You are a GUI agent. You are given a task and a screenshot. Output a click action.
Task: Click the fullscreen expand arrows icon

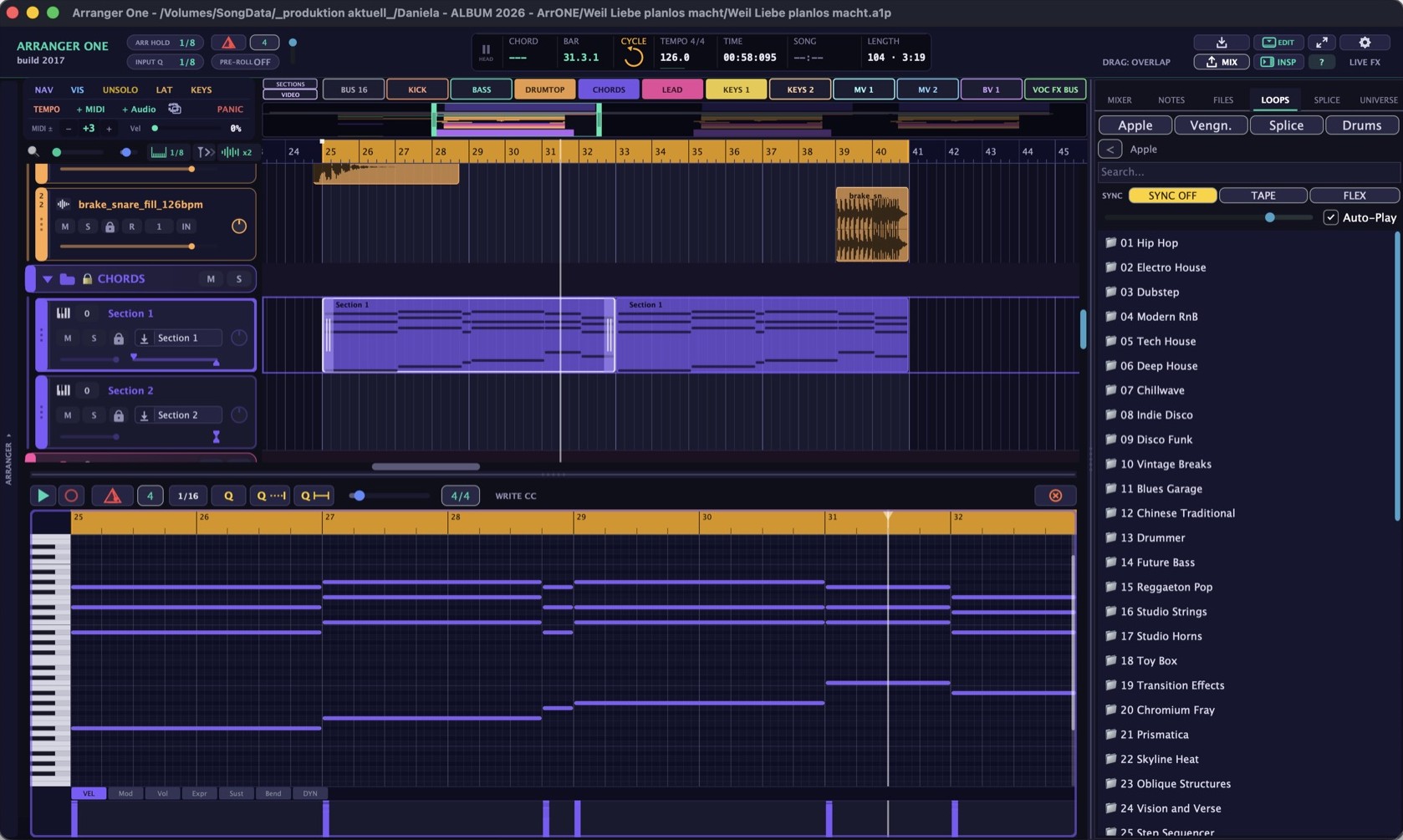1321,43
